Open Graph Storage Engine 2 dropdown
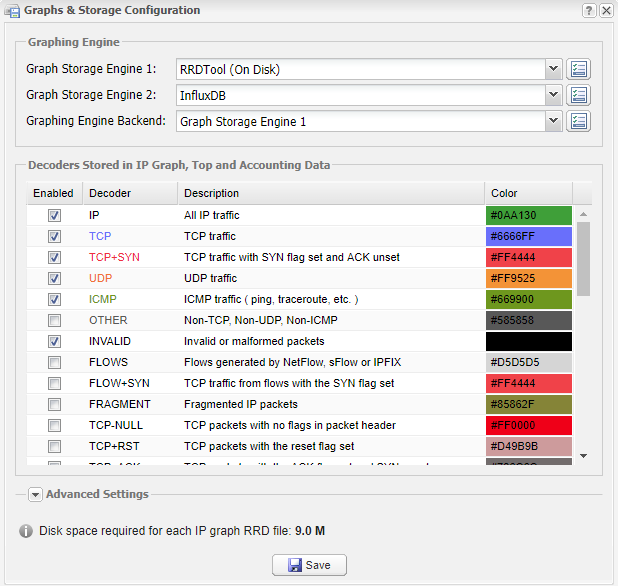618x586 pixels. coord(553,95)
